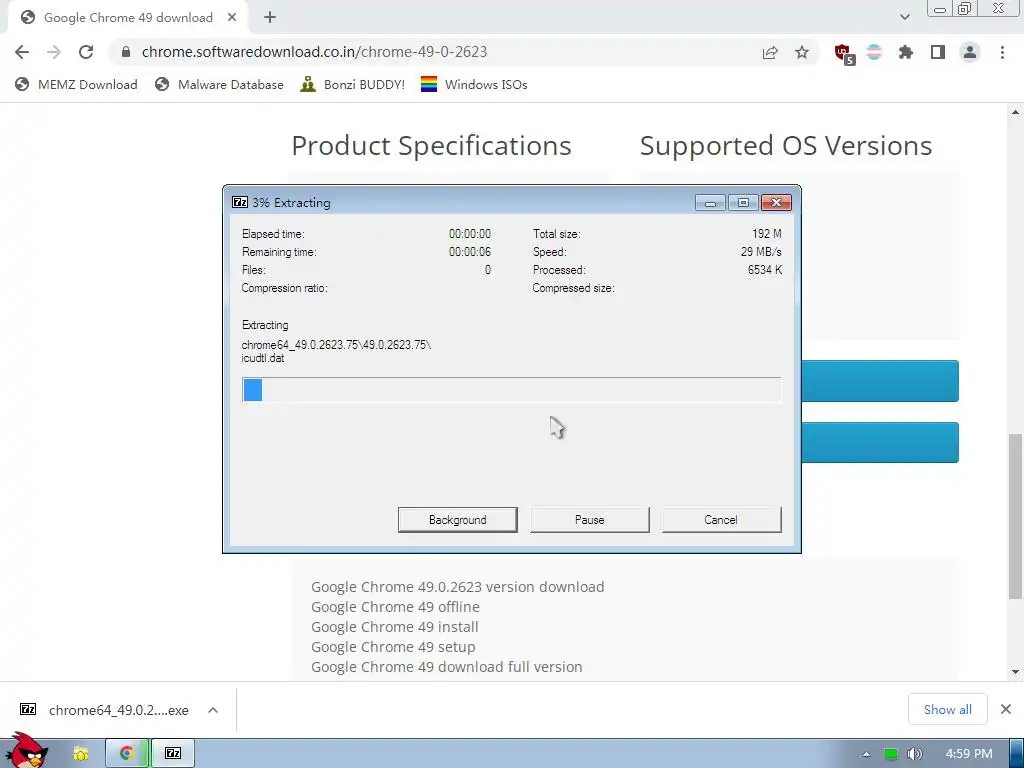Viewport: 1024px width, 768px height.
Task: Open the striped flag extension icon
Action: tap(874, 52)
